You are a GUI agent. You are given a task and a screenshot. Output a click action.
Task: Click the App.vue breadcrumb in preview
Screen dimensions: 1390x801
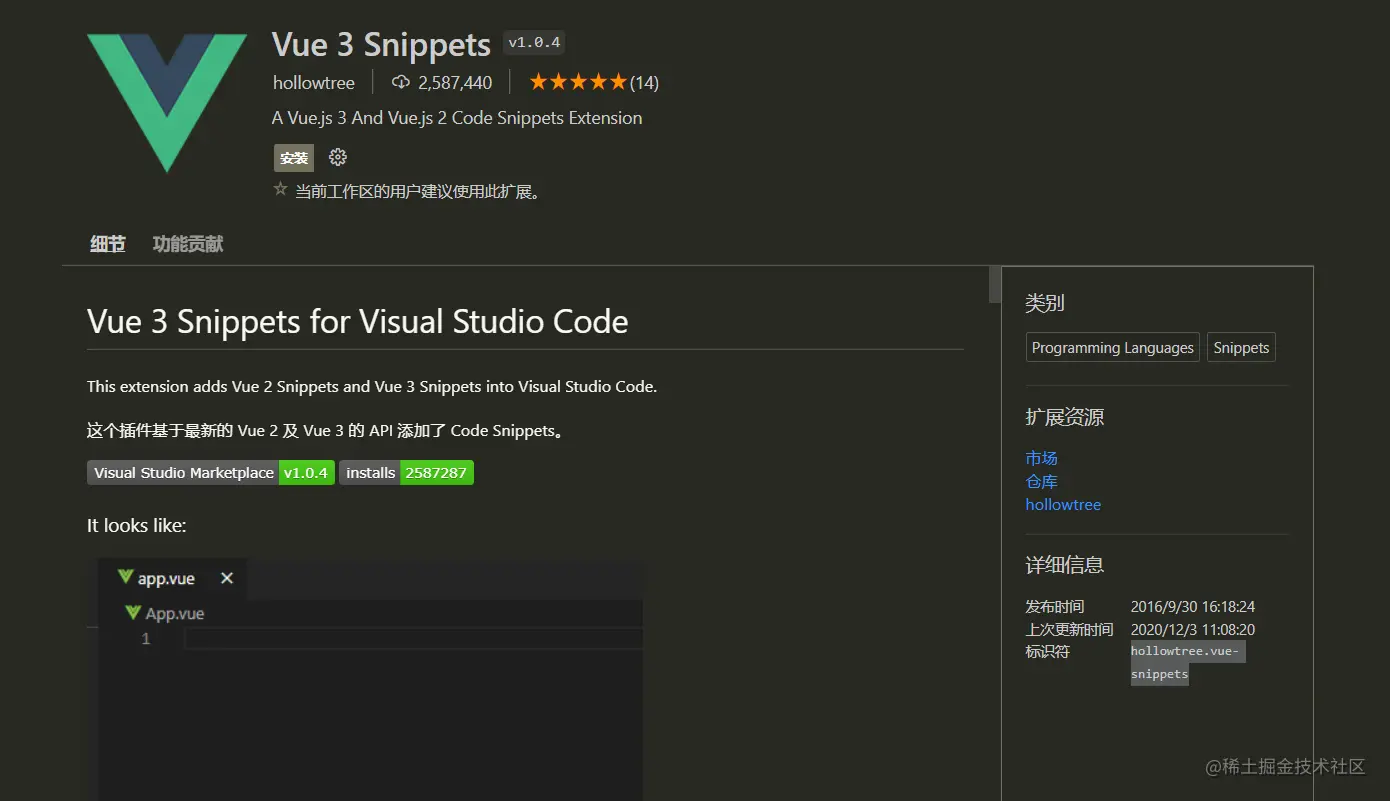165,613
